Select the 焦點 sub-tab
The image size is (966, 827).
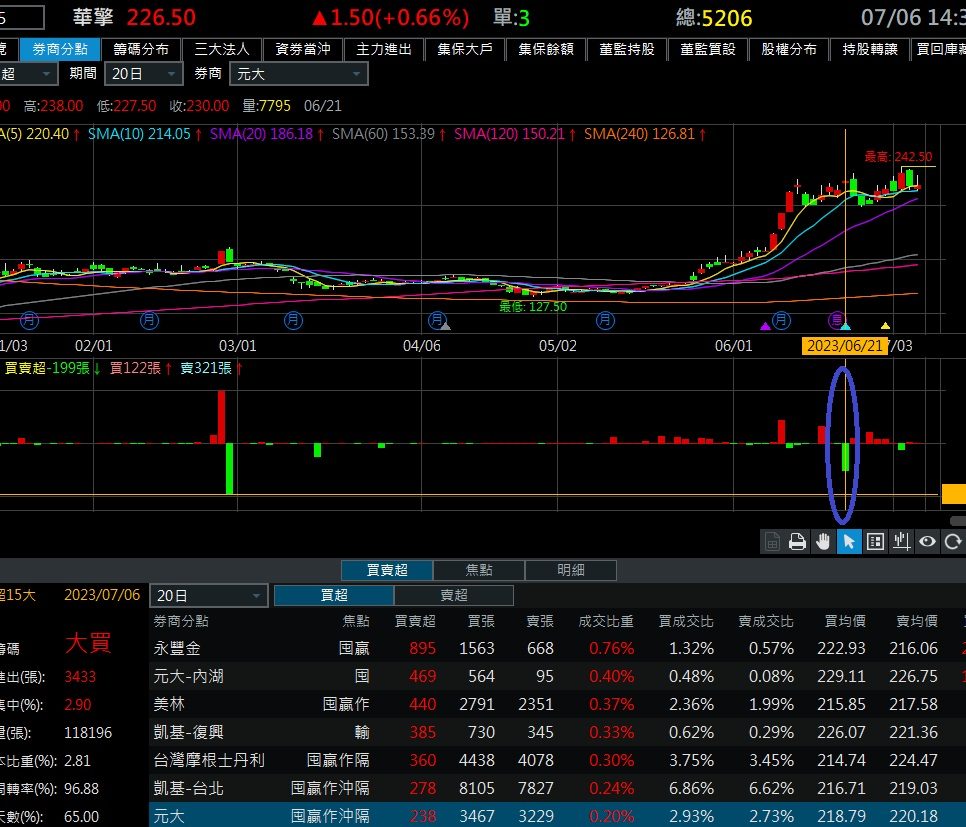coord(479,570)
